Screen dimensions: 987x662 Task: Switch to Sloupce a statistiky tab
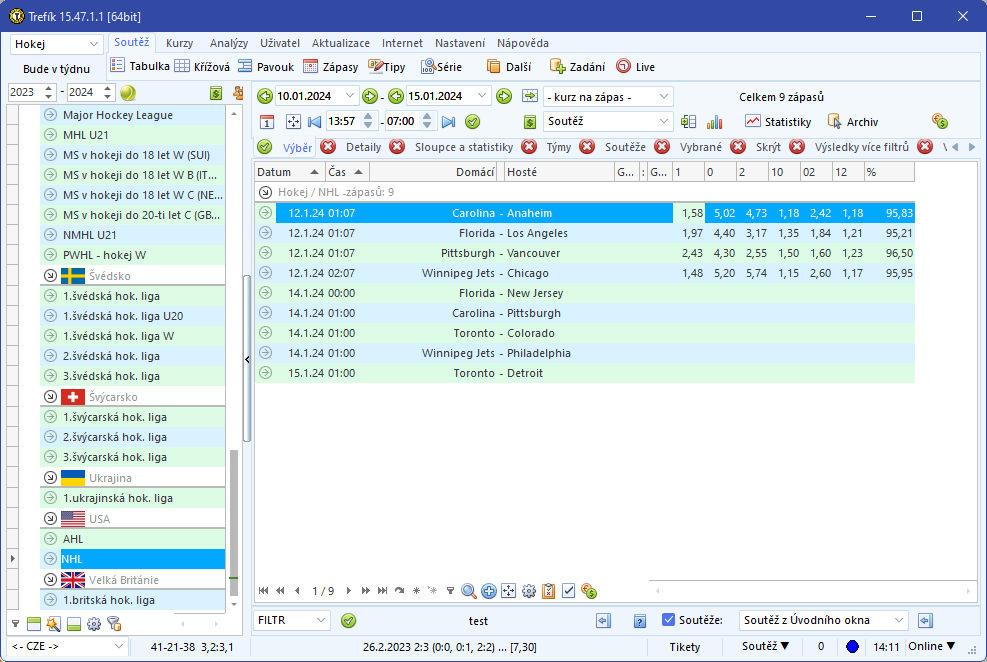[464, 147]
